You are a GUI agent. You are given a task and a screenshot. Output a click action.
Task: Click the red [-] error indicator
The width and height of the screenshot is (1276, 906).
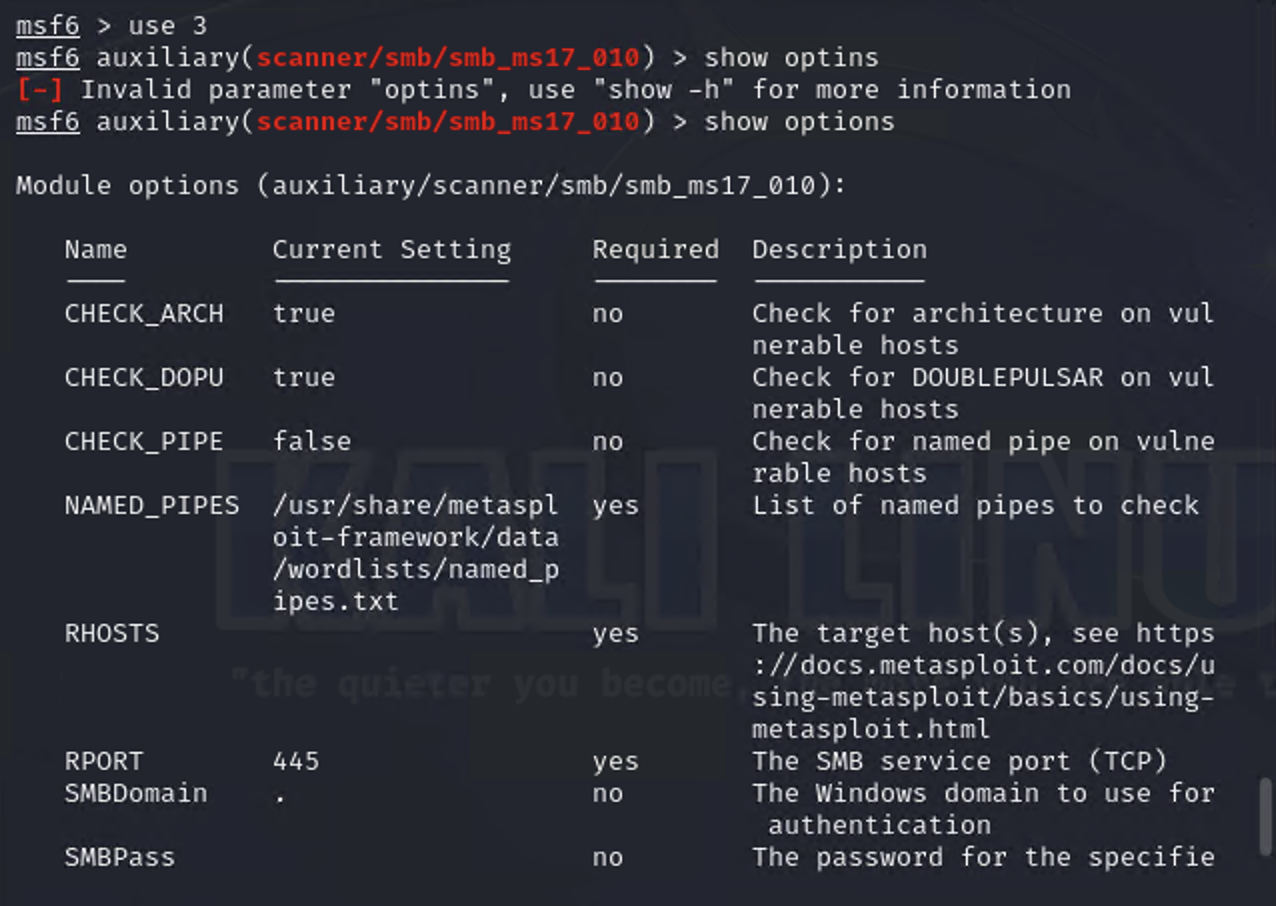click(40, 89)
